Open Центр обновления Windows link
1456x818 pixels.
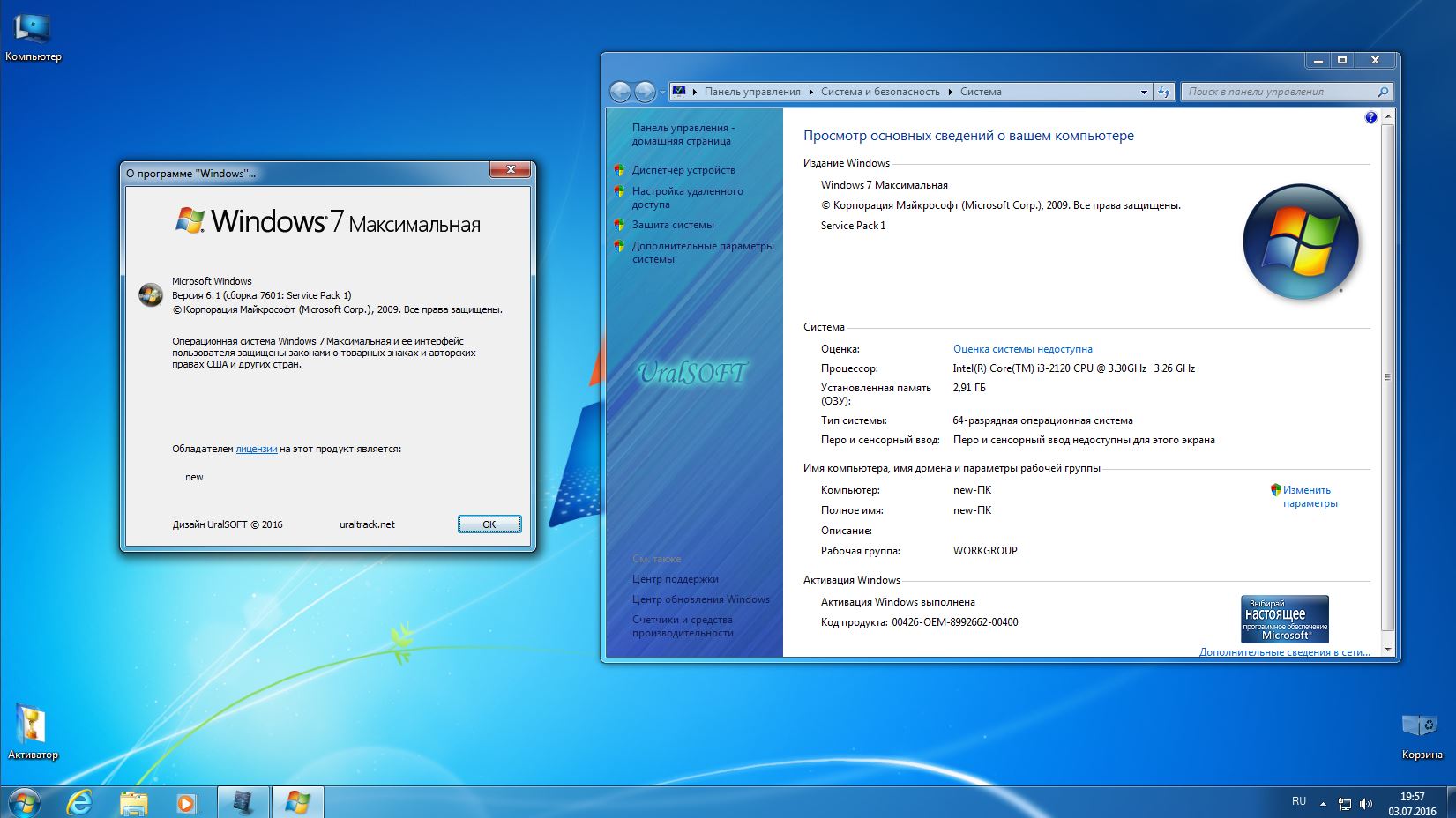click(x=700, y=599)
